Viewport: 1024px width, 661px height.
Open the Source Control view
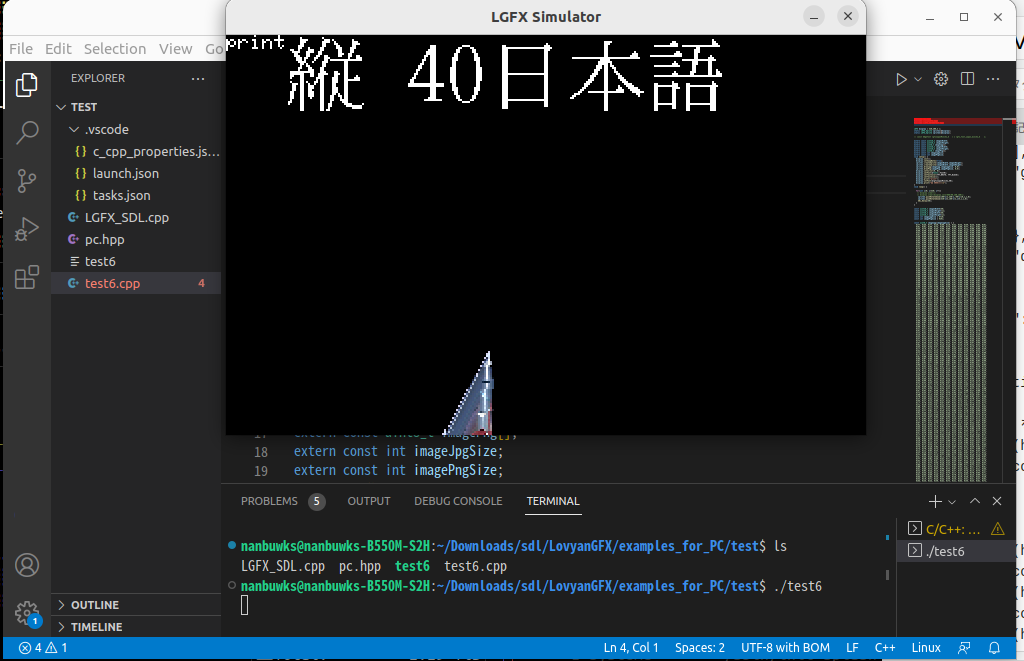pyautogui.click(x=27, y=181)
